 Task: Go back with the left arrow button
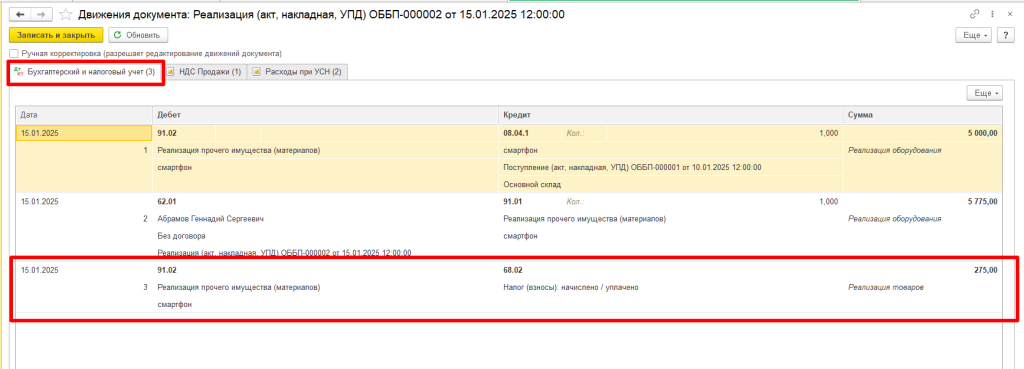point(19,14)
